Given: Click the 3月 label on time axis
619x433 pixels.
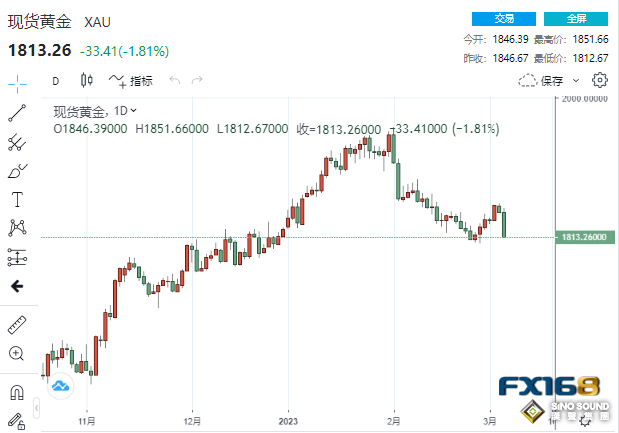Looking at the screenshot, I should [490, 422].
